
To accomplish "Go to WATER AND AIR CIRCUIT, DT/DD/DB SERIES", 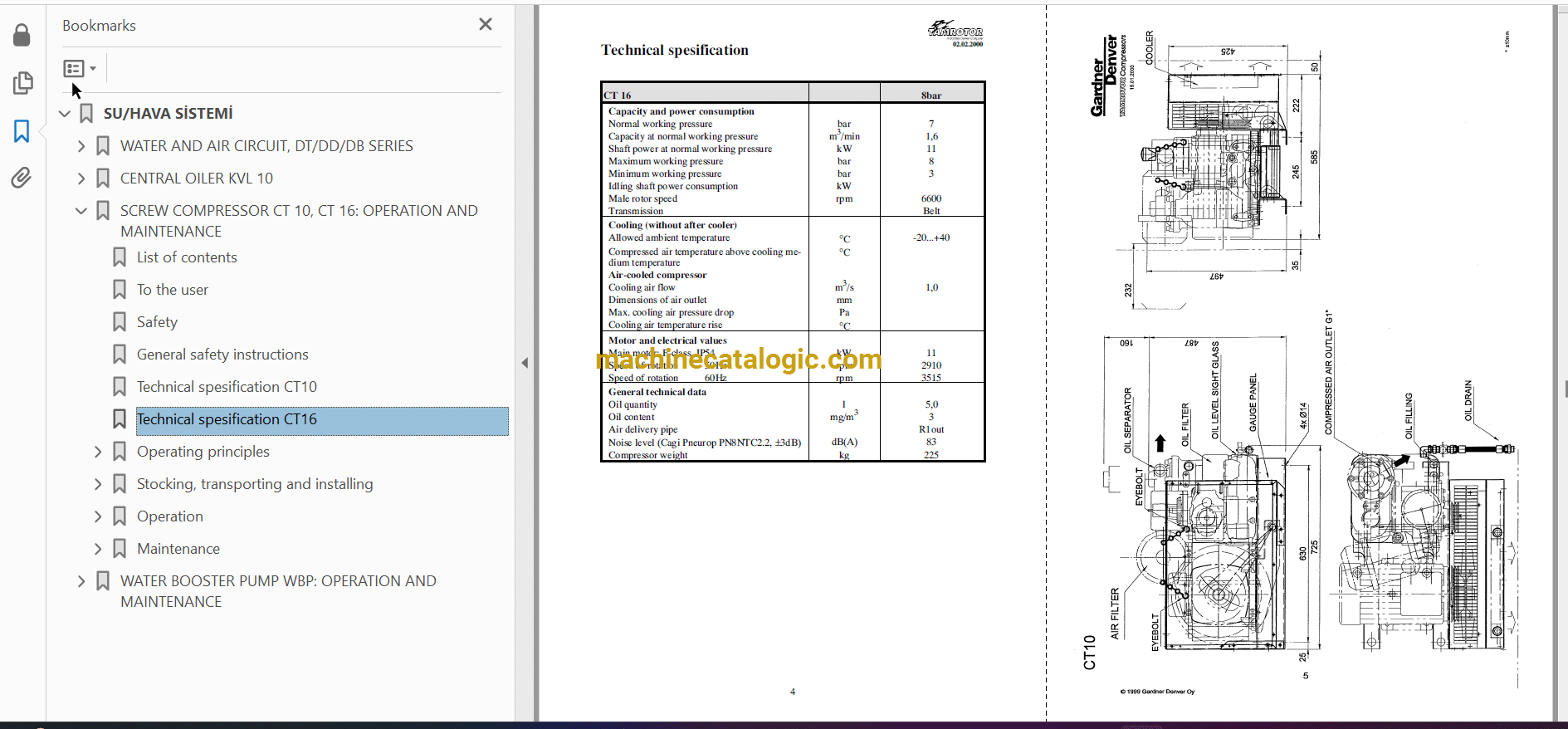I will click(x=266, y=146).
